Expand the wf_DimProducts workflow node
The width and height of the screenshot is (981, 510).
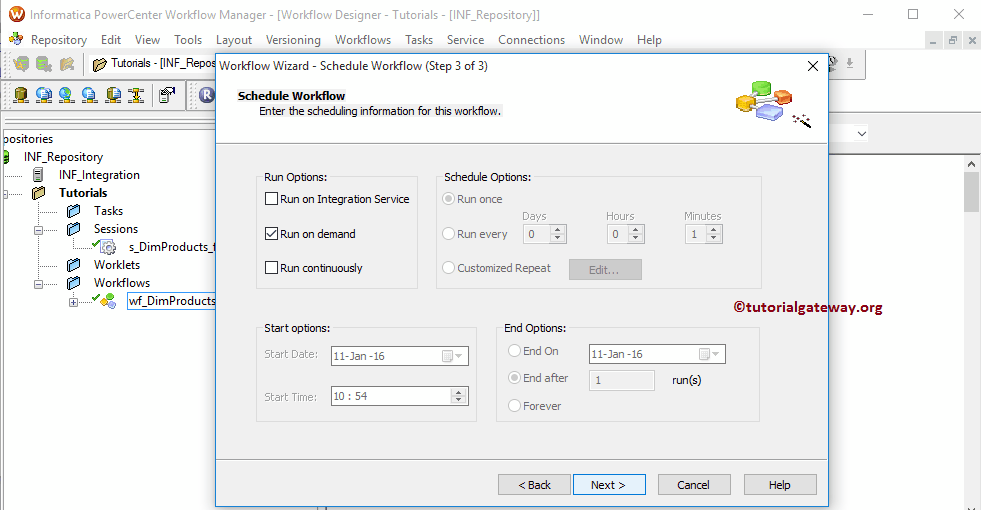point(73,302)
